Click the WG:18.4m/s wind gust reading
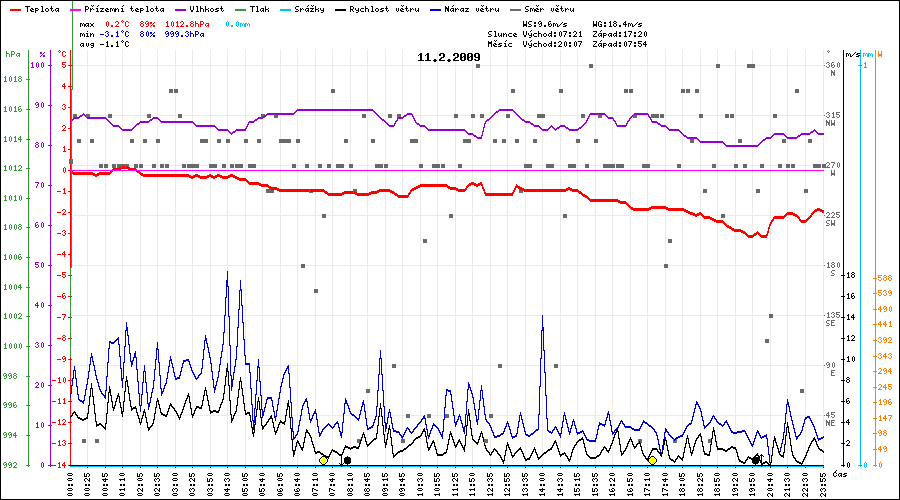900x500 pixels. [x=618, y=23]
